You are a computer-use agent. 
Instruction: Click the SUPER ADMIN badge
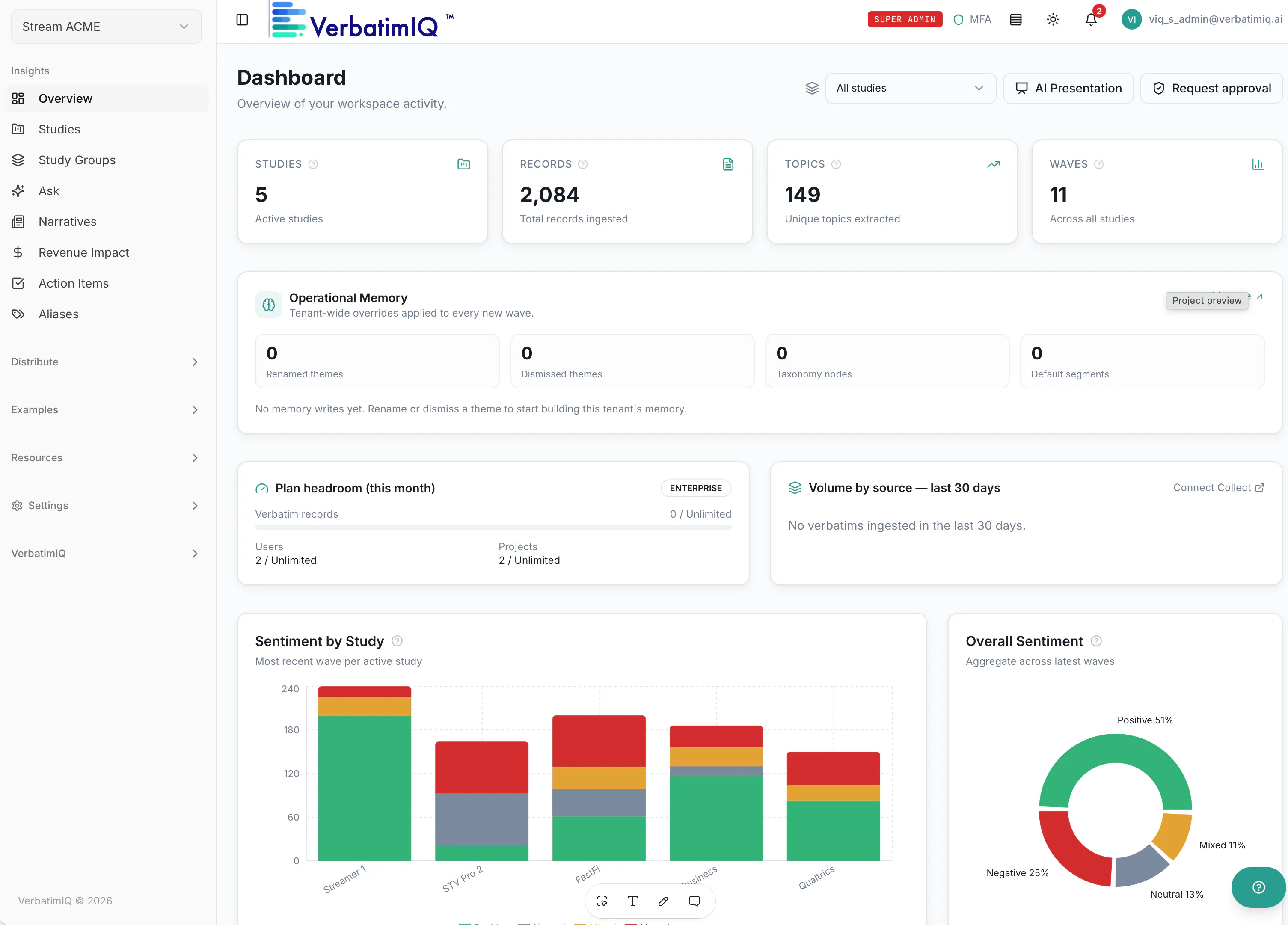click(x=905, y=19)
